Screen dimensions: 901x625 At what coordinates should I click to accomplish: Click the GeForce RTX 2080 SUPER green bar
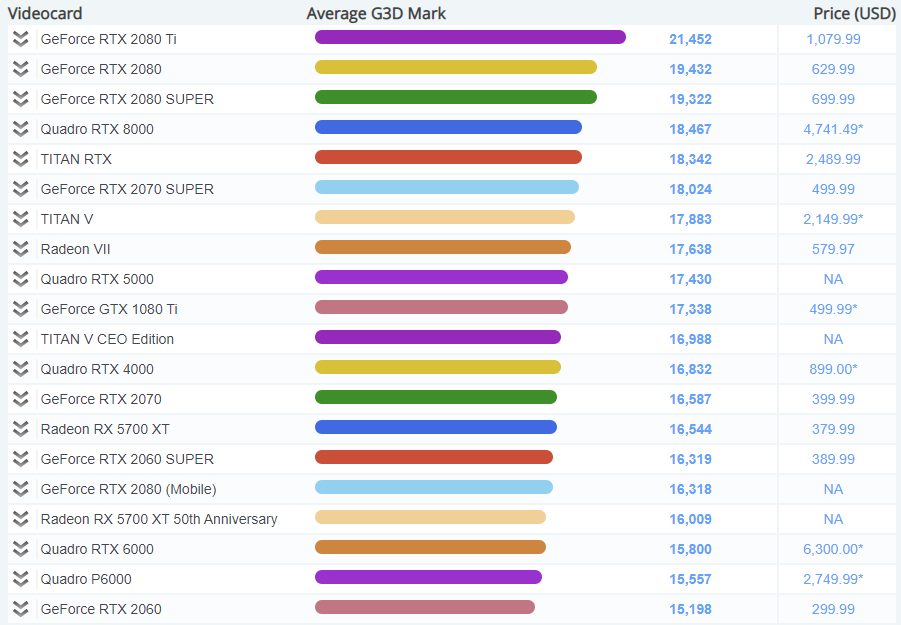(x=456, y=97)
